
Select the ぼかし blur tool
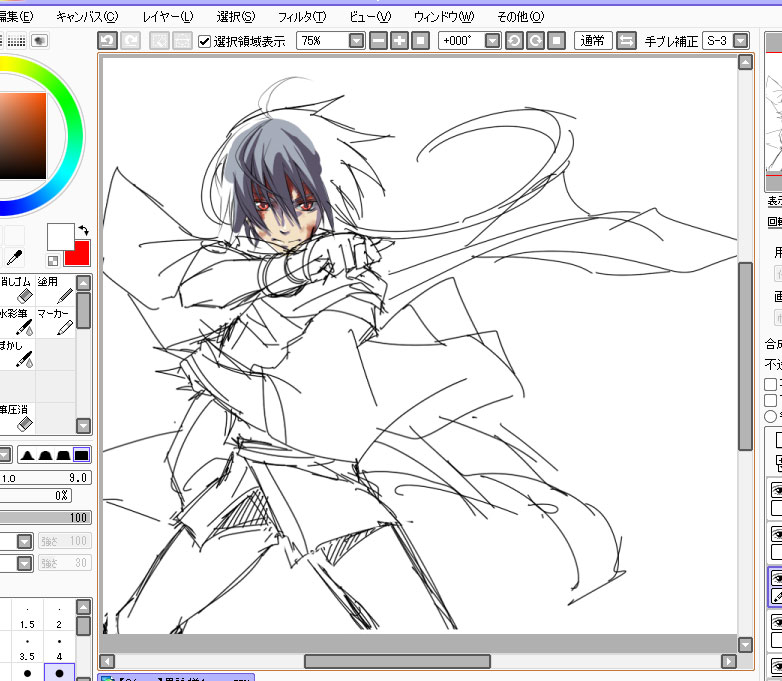point(16,354)
